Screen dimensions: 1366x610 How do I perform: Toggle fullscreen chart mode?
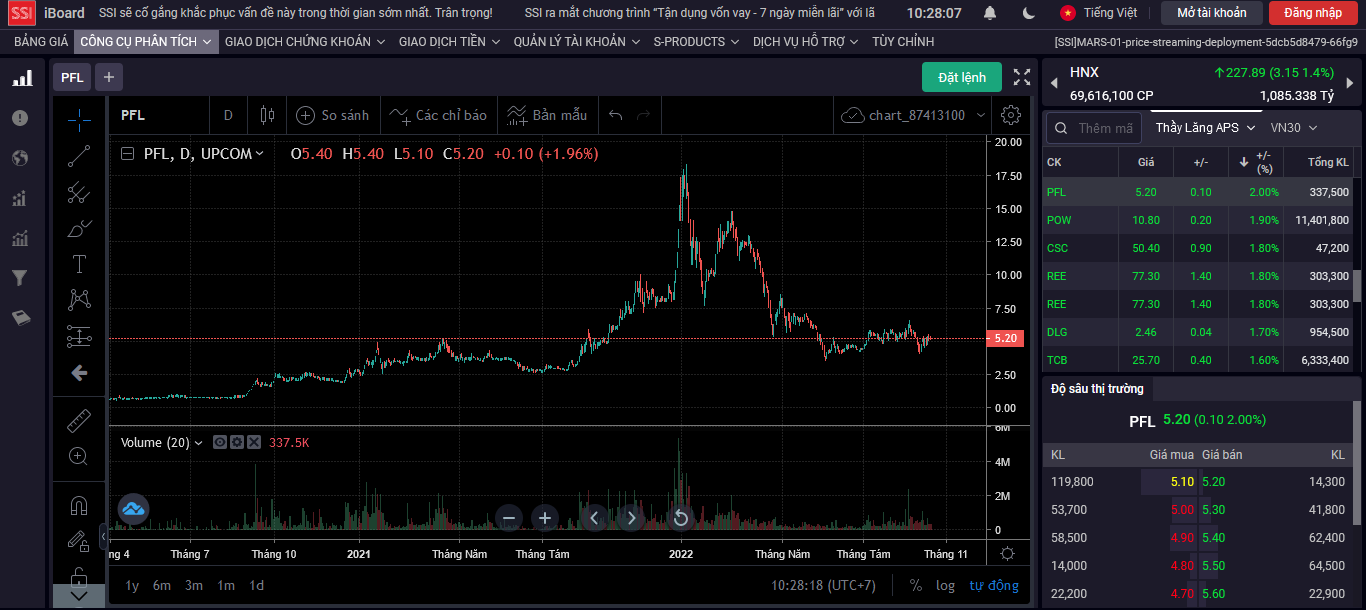point(1022,77)
